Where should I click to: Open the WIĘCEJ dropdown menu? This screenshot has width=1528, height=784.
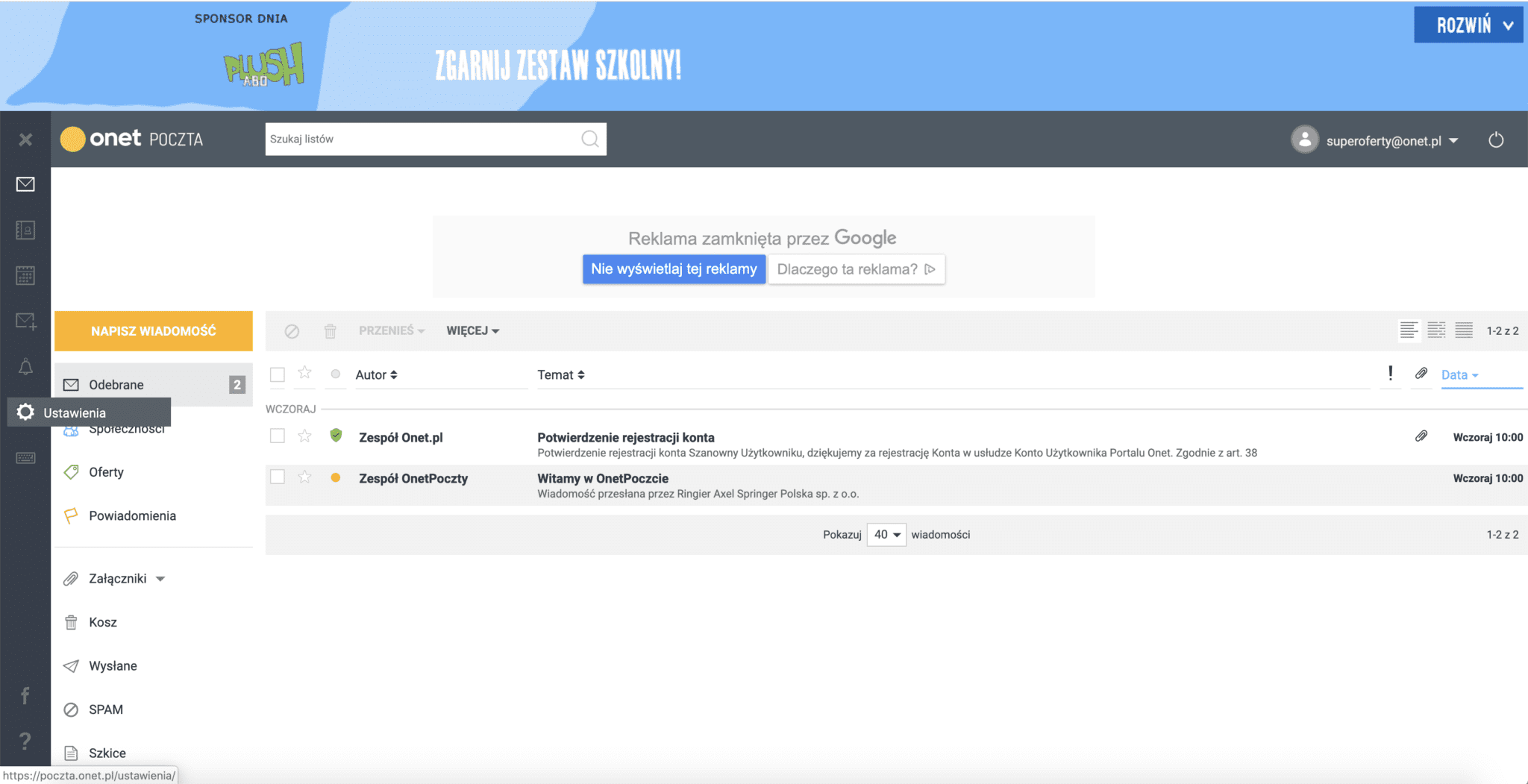[473, 330]
